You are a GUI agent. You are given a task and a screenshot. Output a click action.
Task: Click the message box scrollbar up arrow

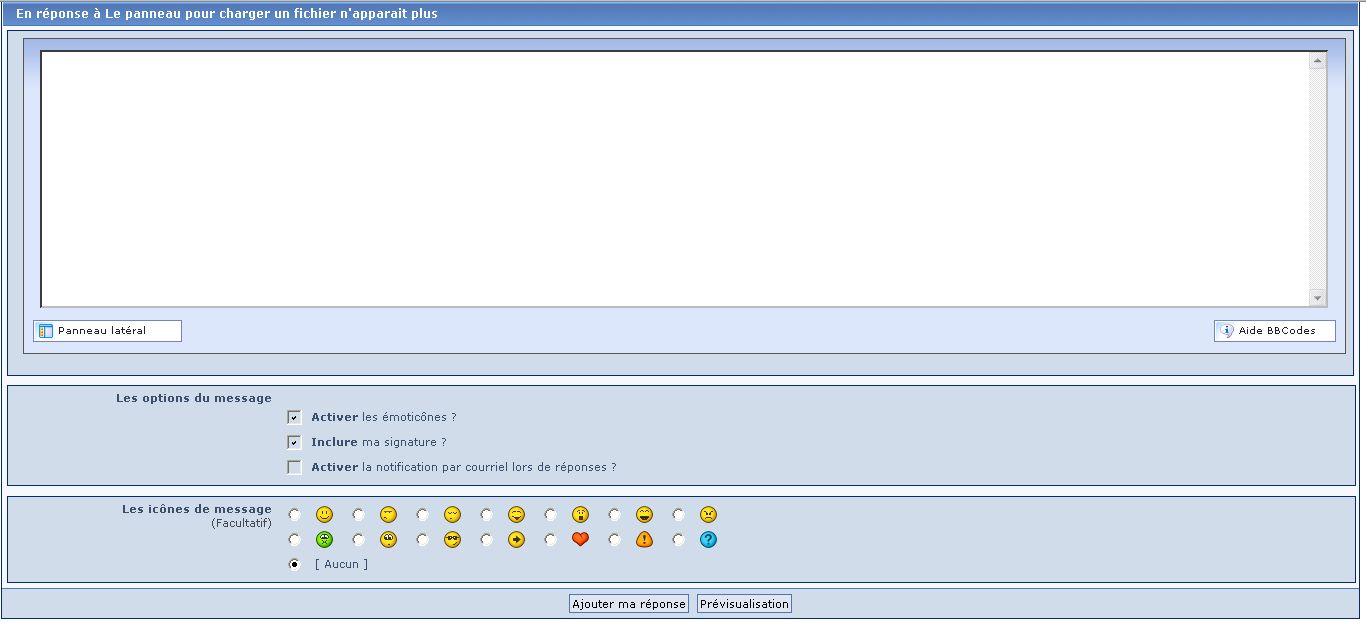[x=1317, y=61]
